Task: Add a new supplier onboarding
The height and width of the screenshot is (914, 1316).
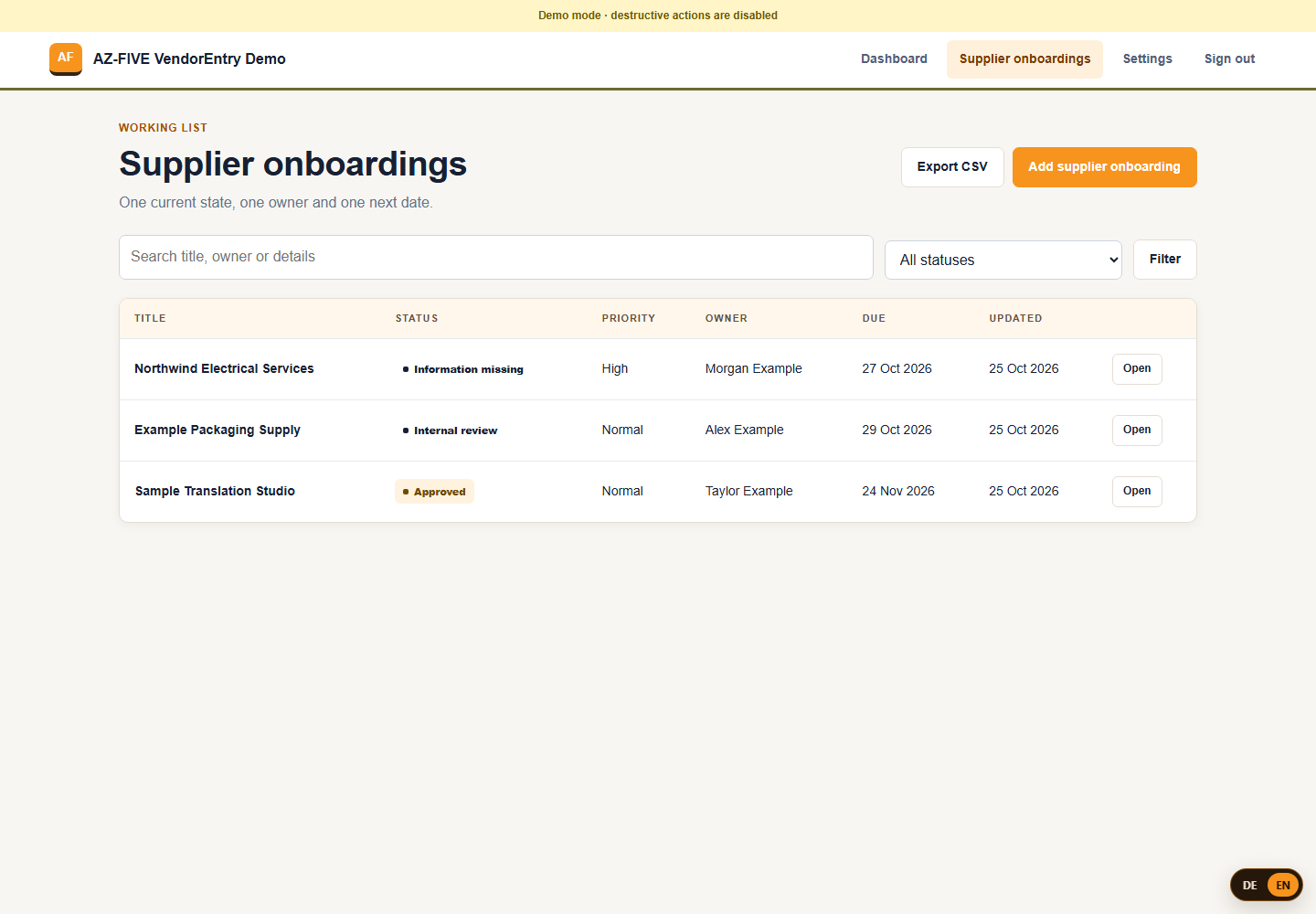Action: [x=1104, y=167]
